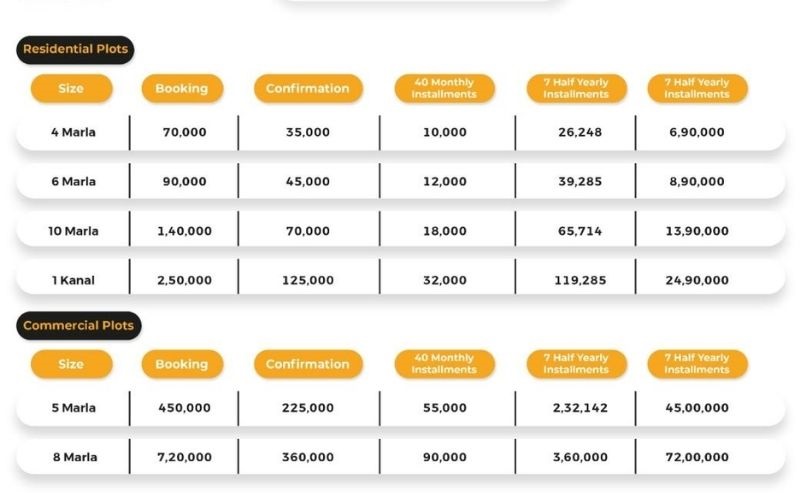The width and height of the screenshot is (800, 493).
Task: Click Size header in Residential Plots table
Action: [x=71, y=88]
